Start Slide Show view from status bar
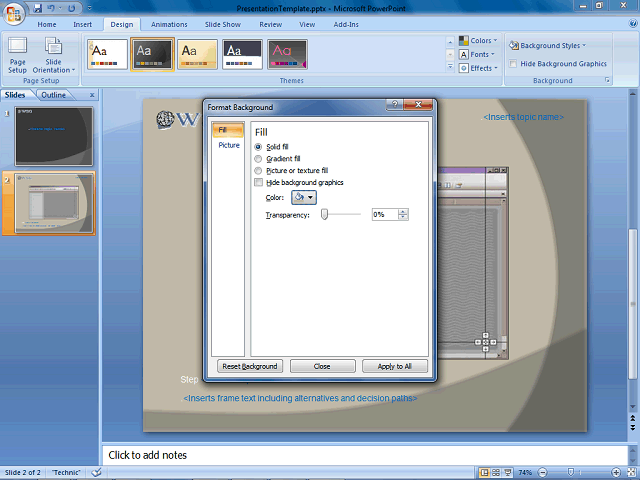This screenshot has width=640, height=480. click(507, 472)
